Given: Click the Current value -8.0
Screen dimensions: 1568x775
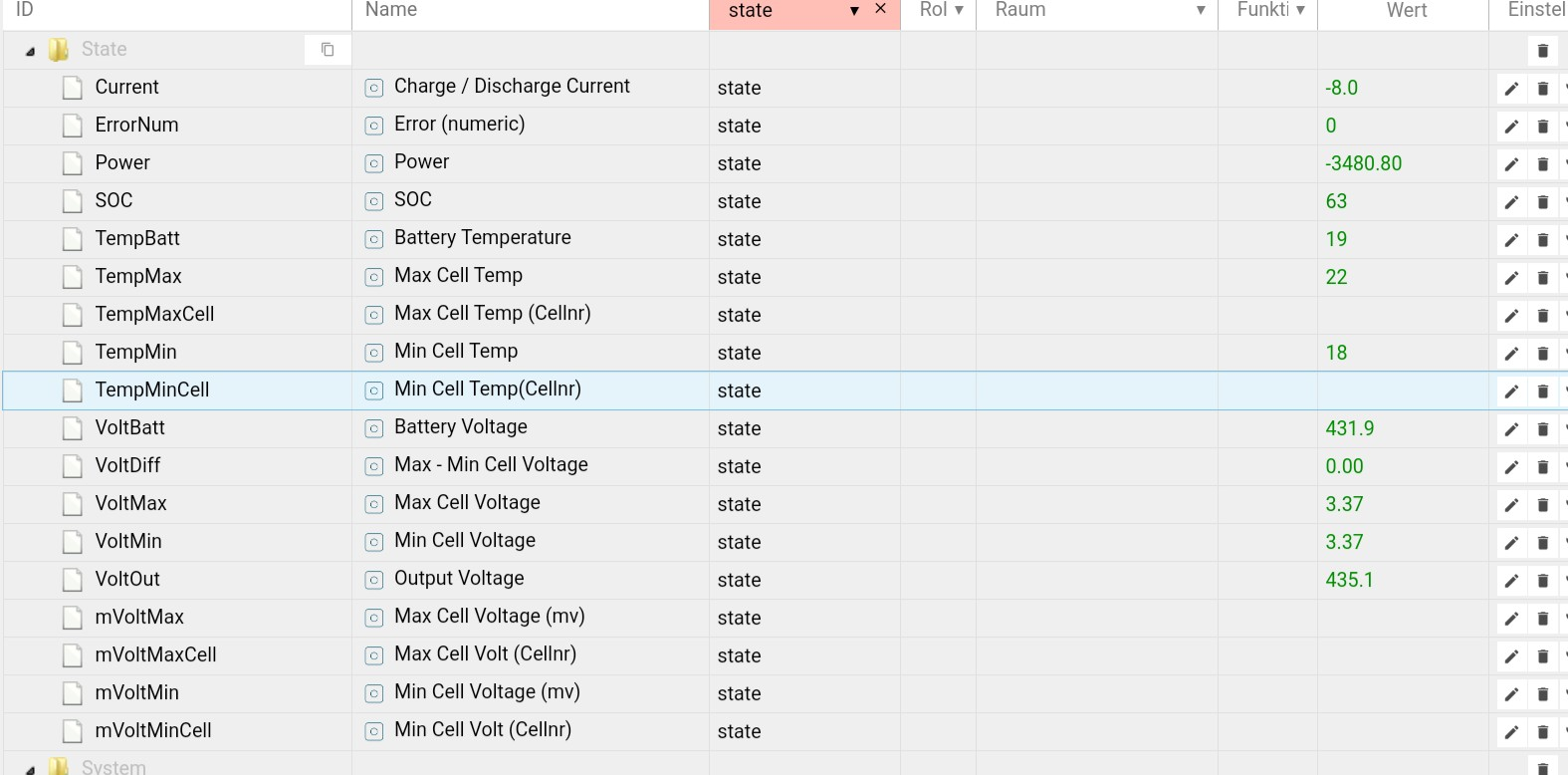Looking at the screenshot, I should [1341, 88].
